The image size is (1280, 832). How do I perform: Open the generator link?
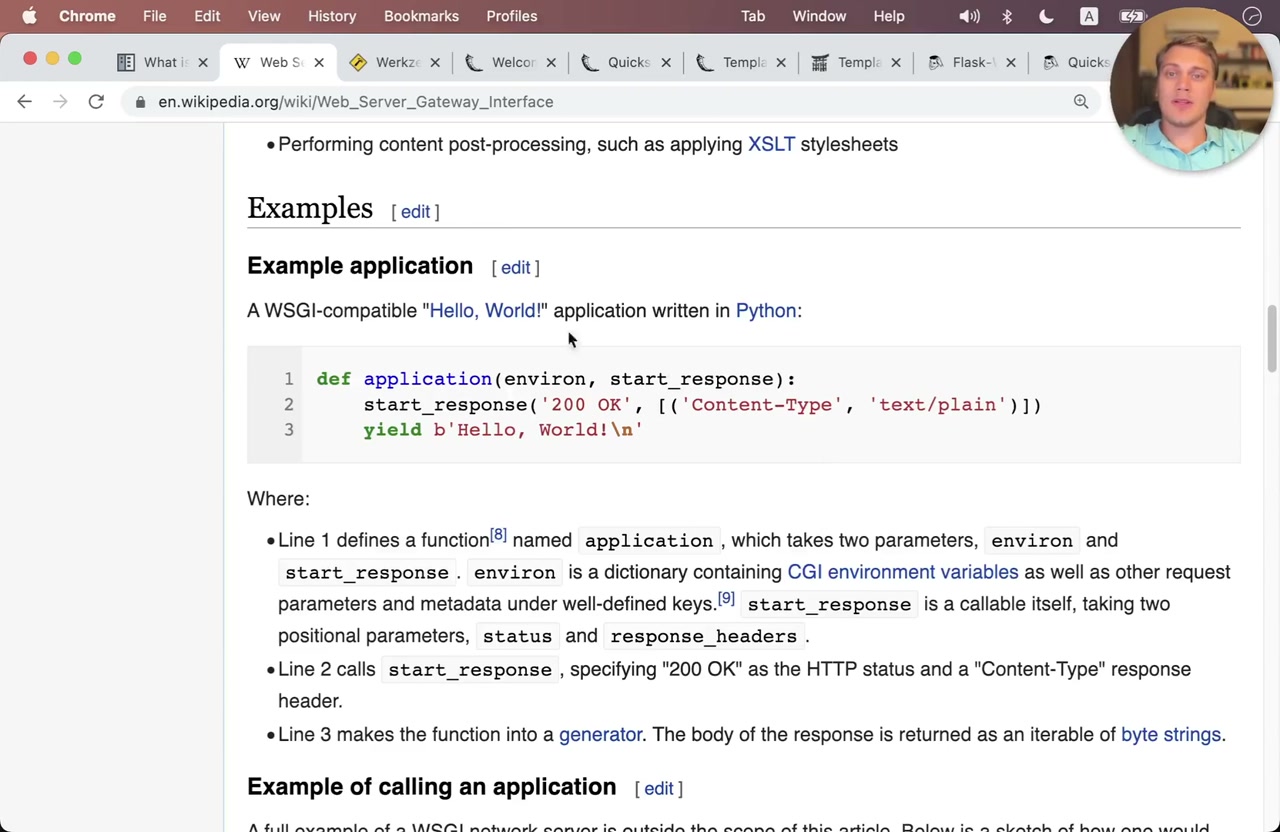(600, 734)
